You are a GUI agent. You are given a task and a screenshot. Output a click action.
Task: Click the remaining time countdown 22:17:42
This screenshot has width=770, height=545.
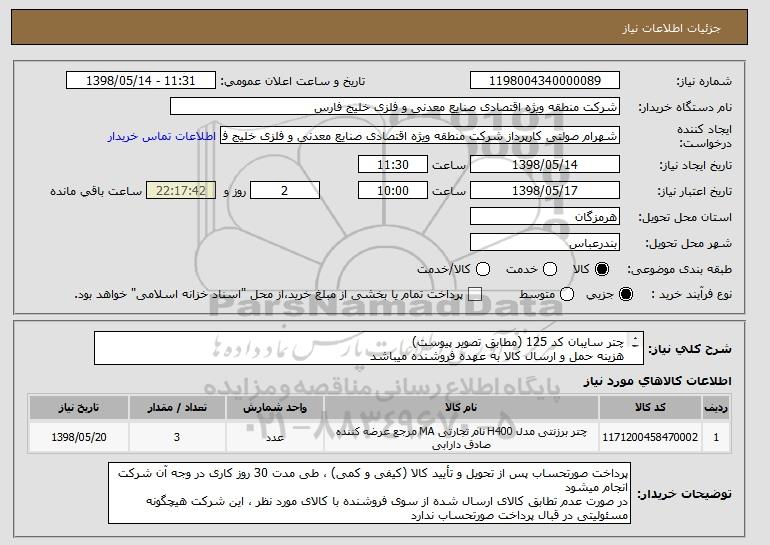point(181,191)
